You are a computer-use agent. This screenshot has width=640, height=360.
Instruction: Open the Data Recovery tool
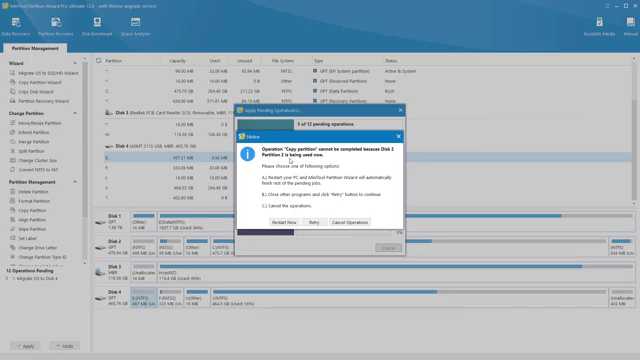[x=16, y=27]
